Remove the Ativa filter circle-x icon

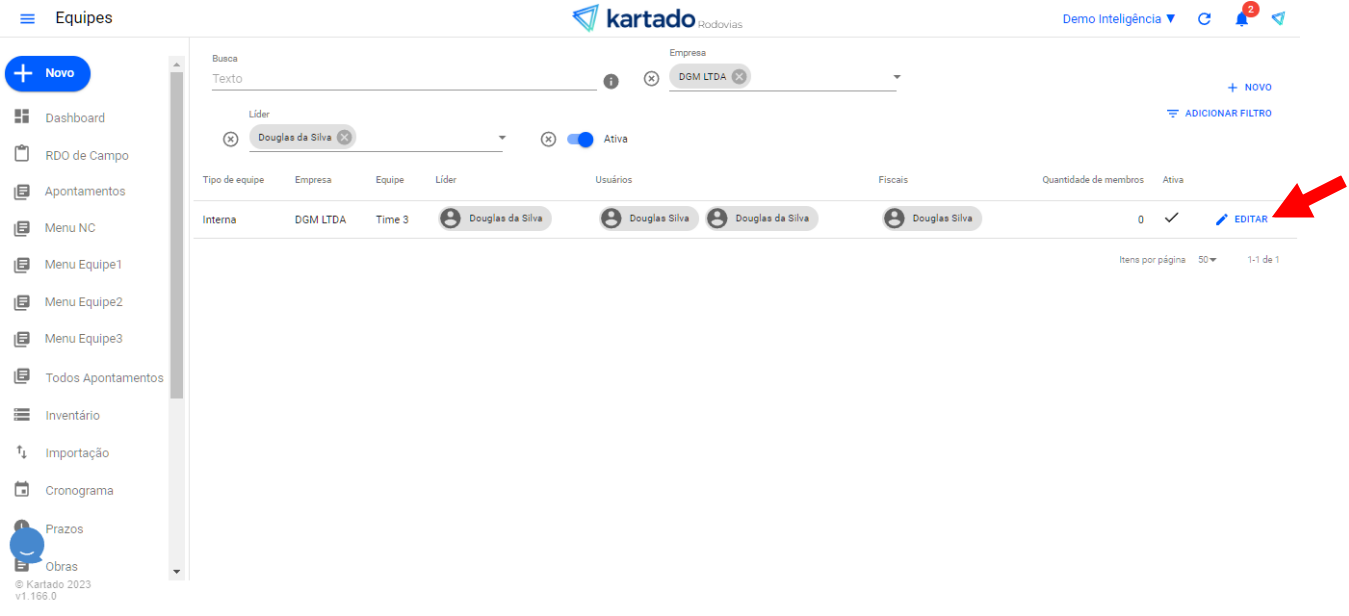coord(548,139)
